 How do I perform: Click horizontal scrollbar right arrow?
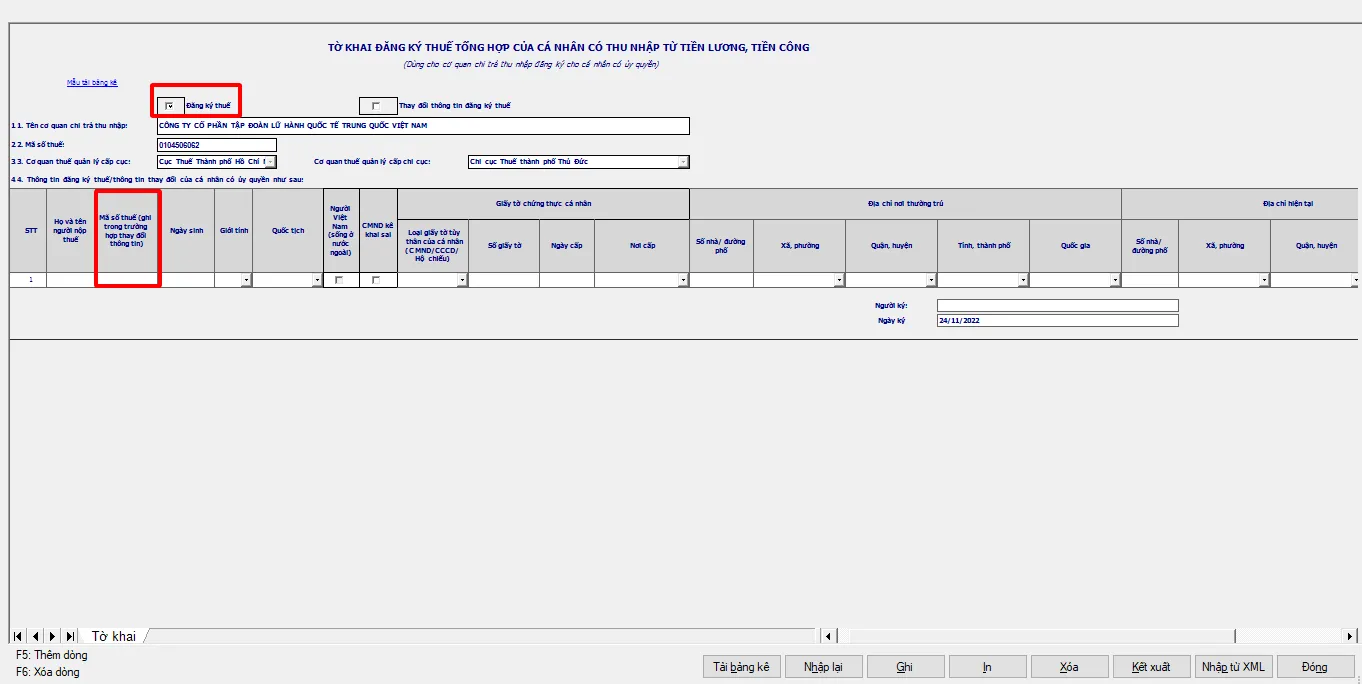pyautogui.click(x=1350, y=636)
